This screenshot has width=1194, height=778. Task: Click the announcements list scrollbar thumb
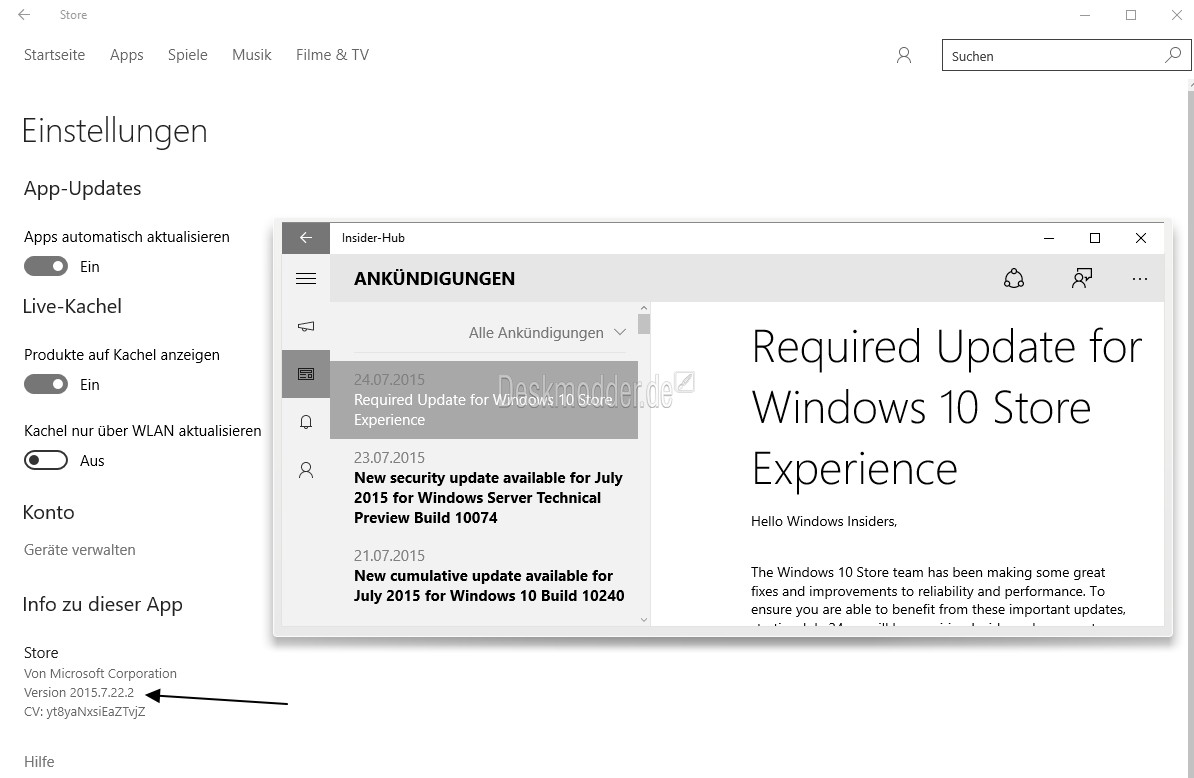(644, 324)
